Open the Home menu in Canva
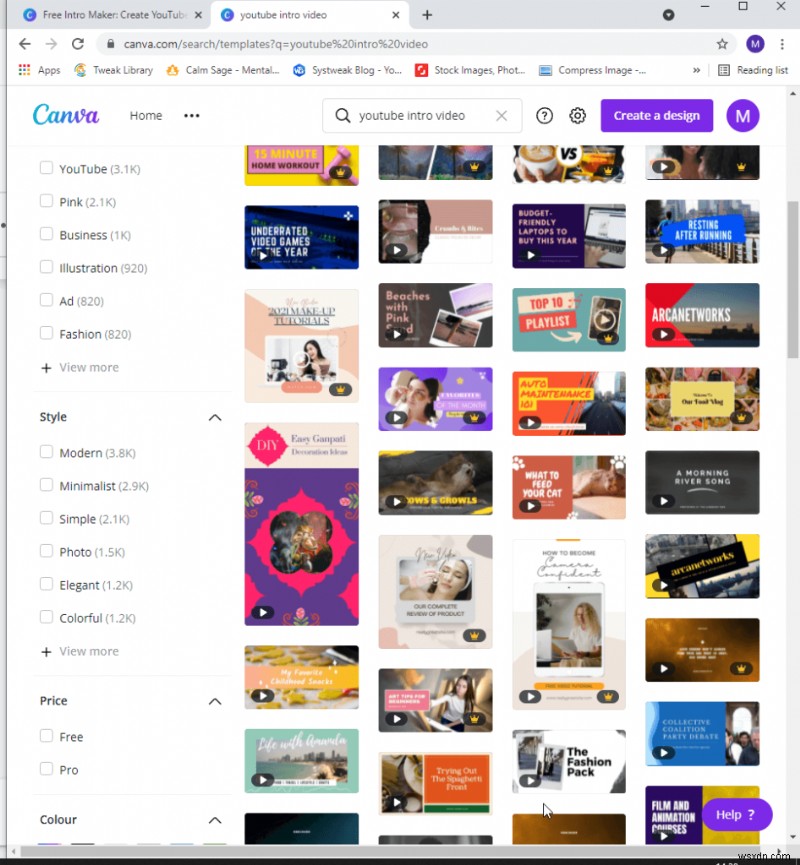Image resolution: width=800 pixels, height=865 pixels. coord(146,116)
